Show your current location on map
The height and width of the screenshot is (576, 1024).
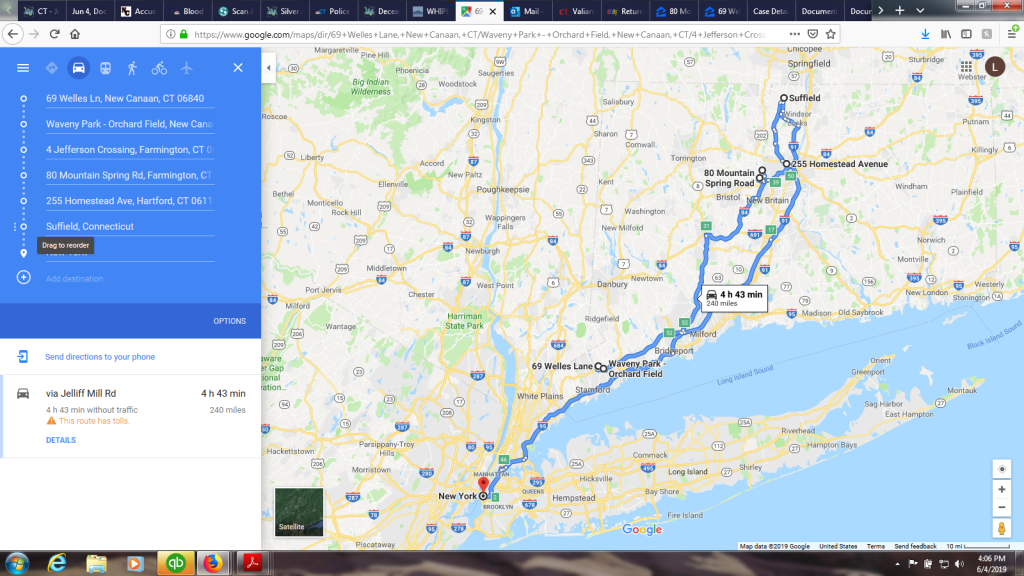click(x=1002, y=469)
